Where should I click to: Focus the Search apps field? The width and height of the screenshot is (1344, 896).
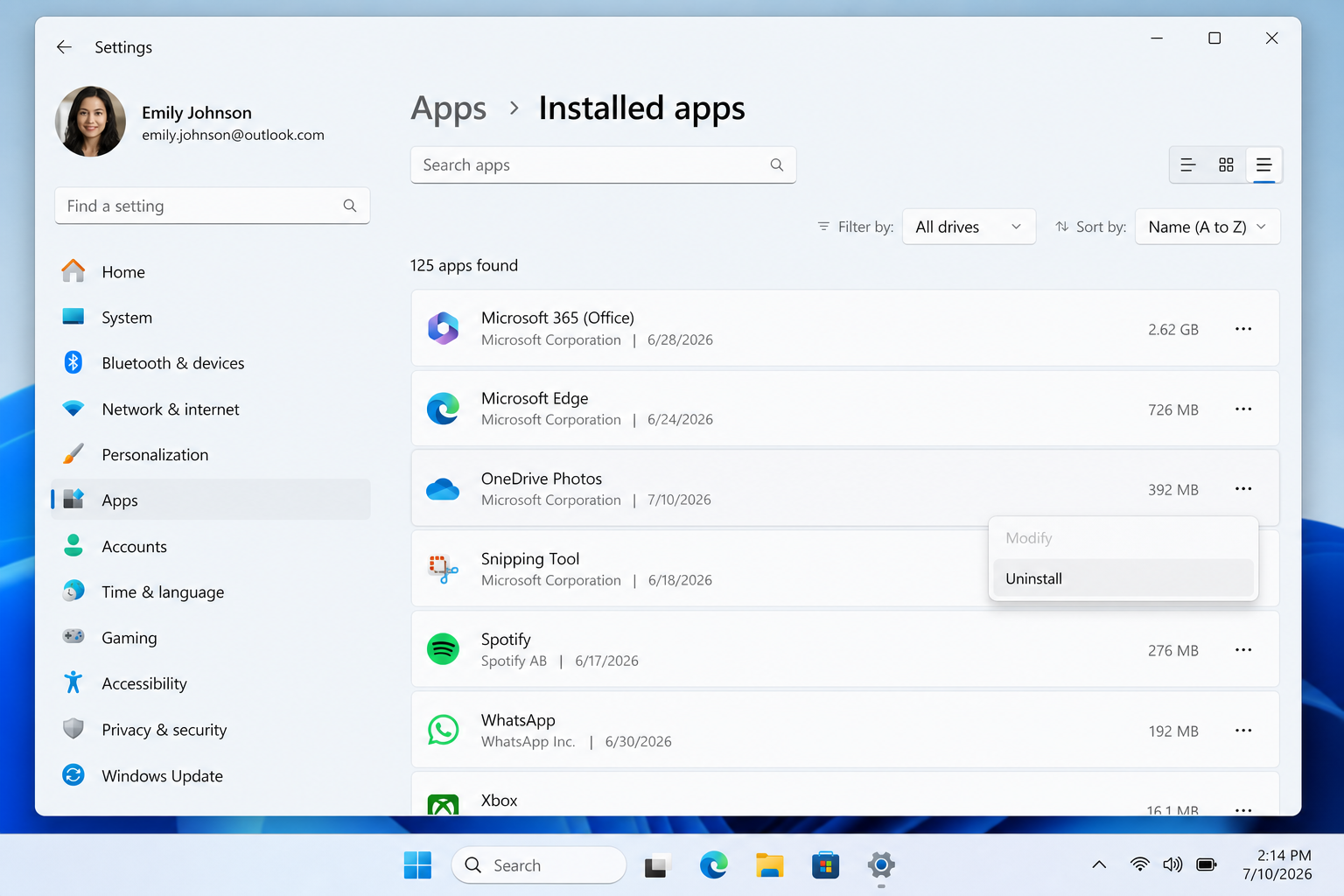tap(603, 164)
